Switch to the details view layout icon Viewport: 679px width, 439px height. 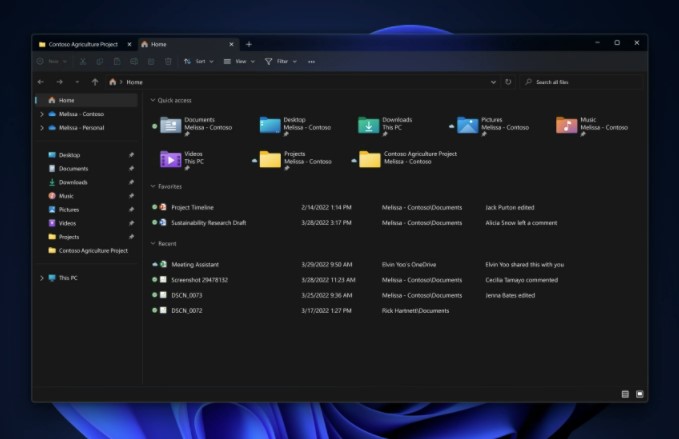pos(625,394)
